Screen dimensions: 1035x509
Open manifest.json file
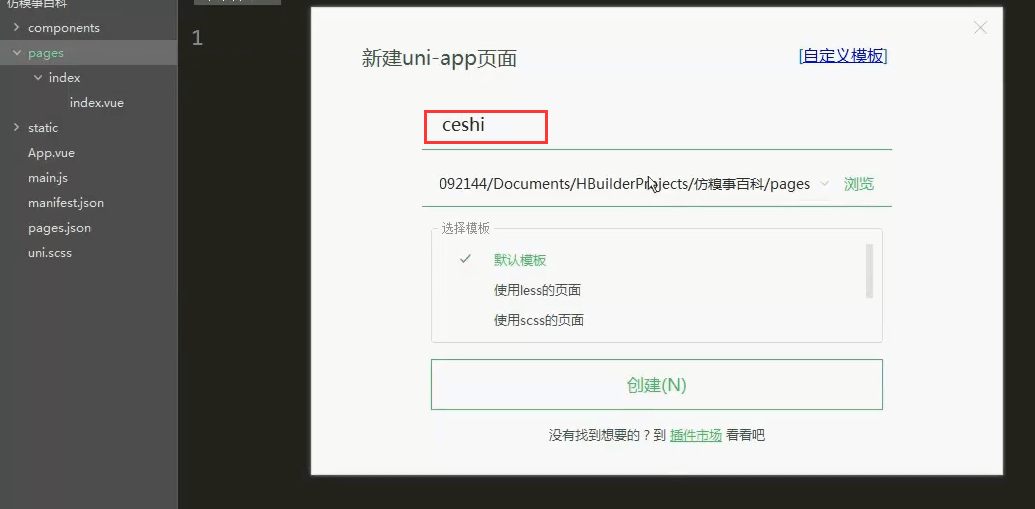65,203
